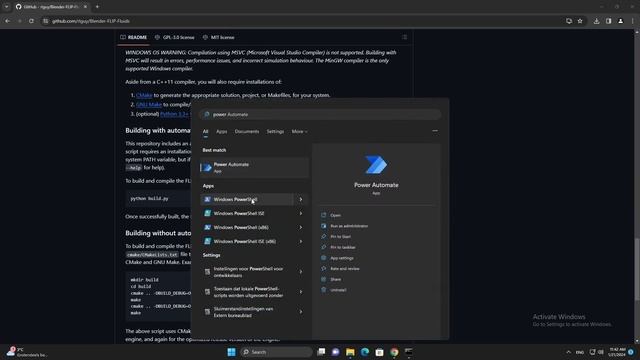
Task: Expand options for Windows PowerShell (x86)
Action: 301,227
